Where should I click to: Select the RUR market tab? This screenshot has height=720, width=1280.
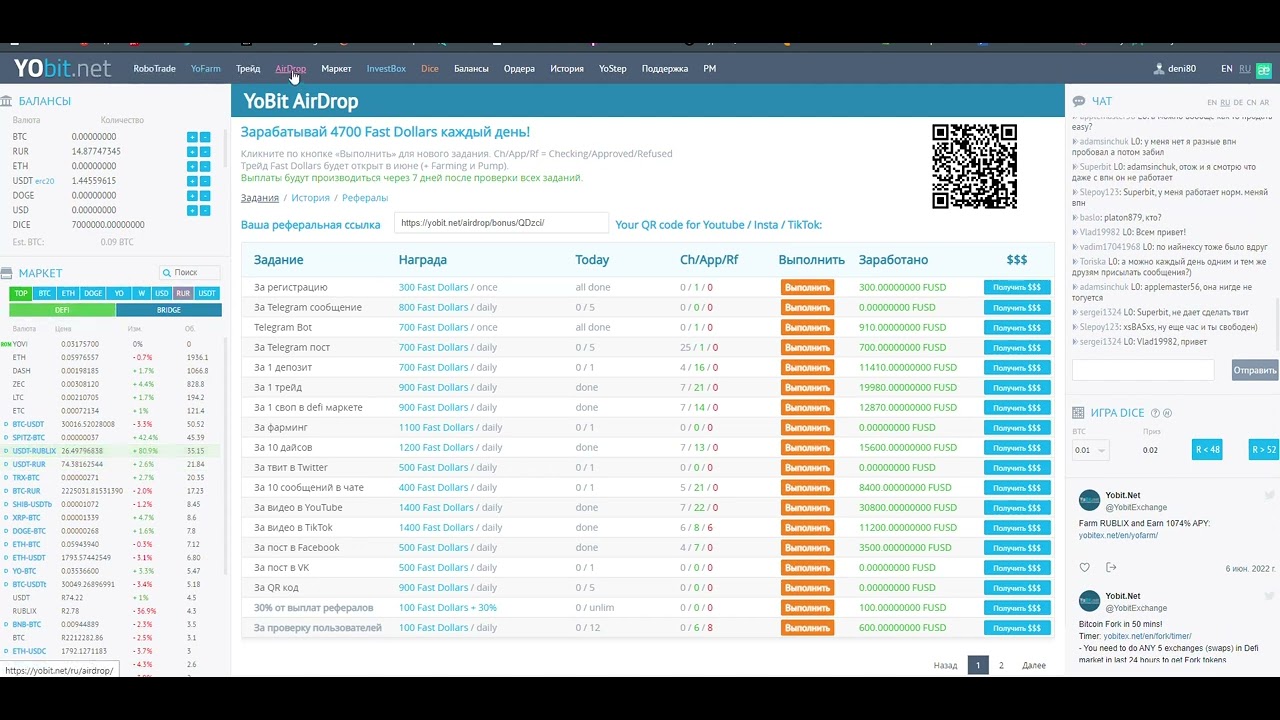point(183,294)
